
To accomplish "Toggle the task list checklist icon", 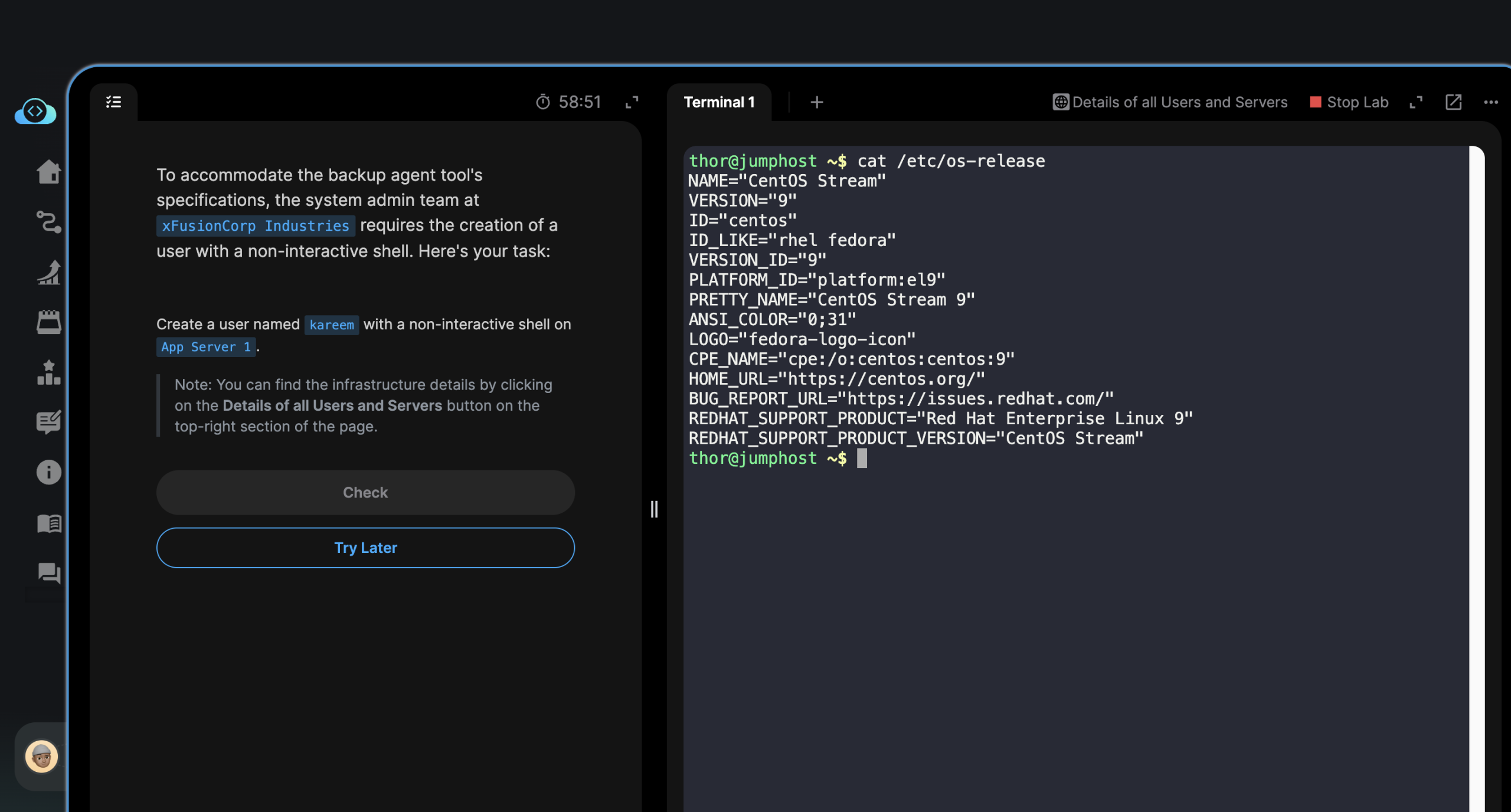I will pos(113,102).
